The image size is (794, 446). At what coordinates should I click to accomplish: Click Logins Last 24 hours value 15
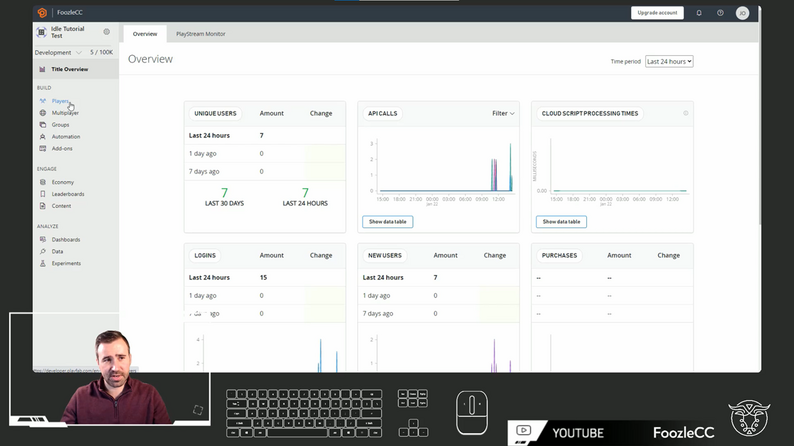[x=263, y=278]
